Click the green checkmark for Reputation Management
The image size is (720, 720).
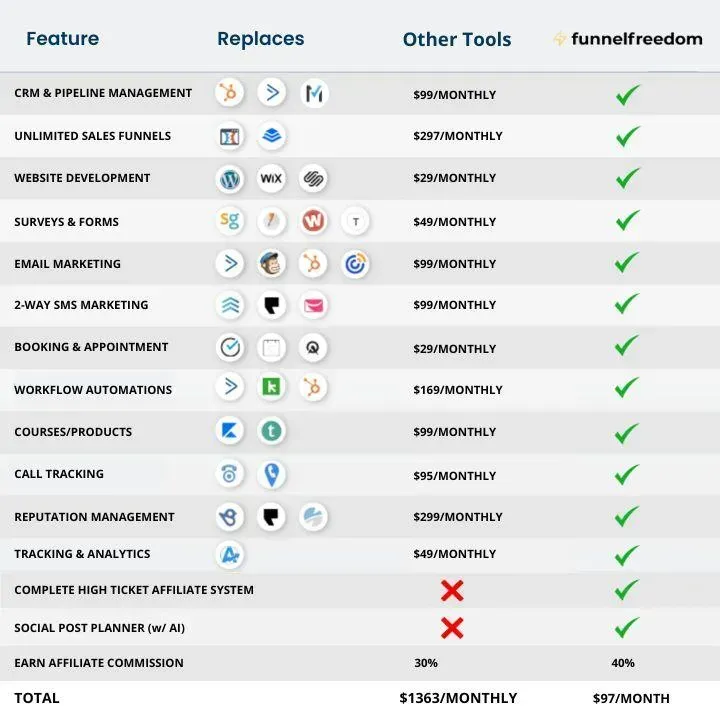coord(627,516)
